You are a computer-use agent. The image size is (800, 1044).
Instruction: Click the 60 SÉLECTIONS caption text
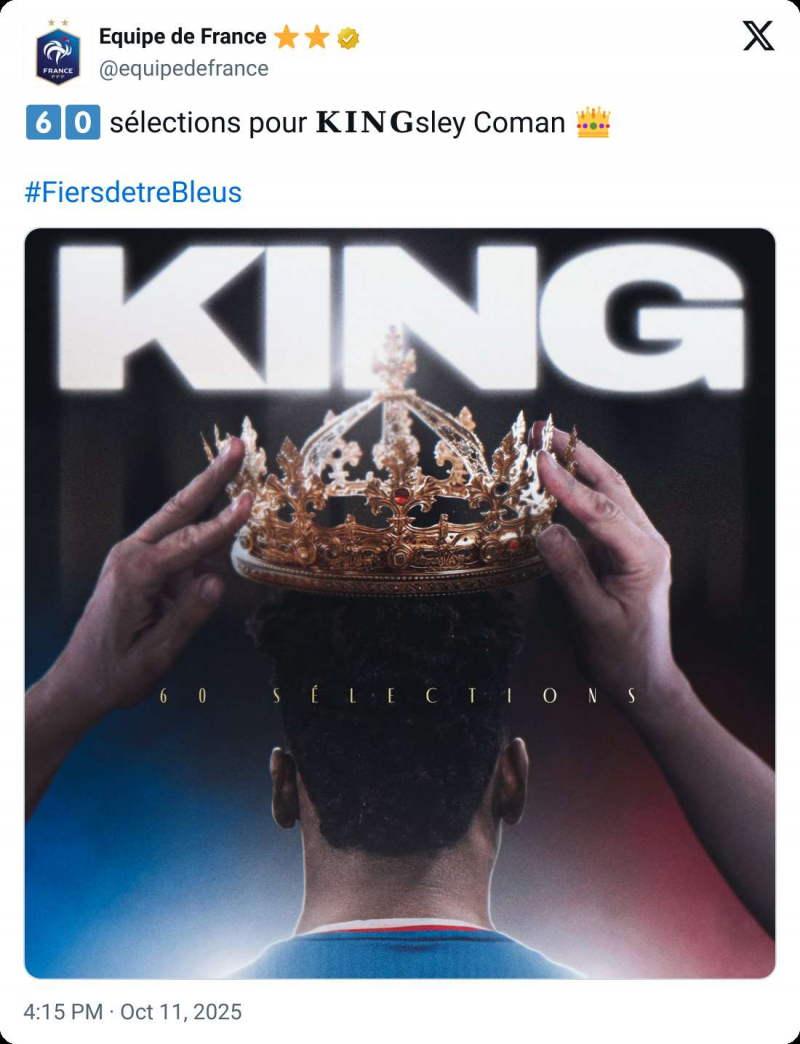pos(399,696)
